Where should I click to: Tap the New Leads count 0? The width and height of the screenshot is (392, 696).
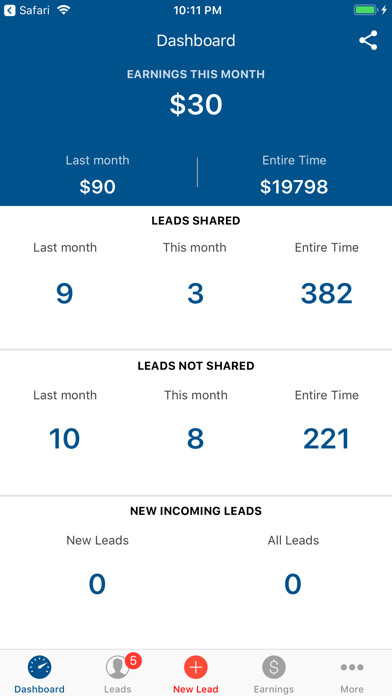click(x=97, y=584)
